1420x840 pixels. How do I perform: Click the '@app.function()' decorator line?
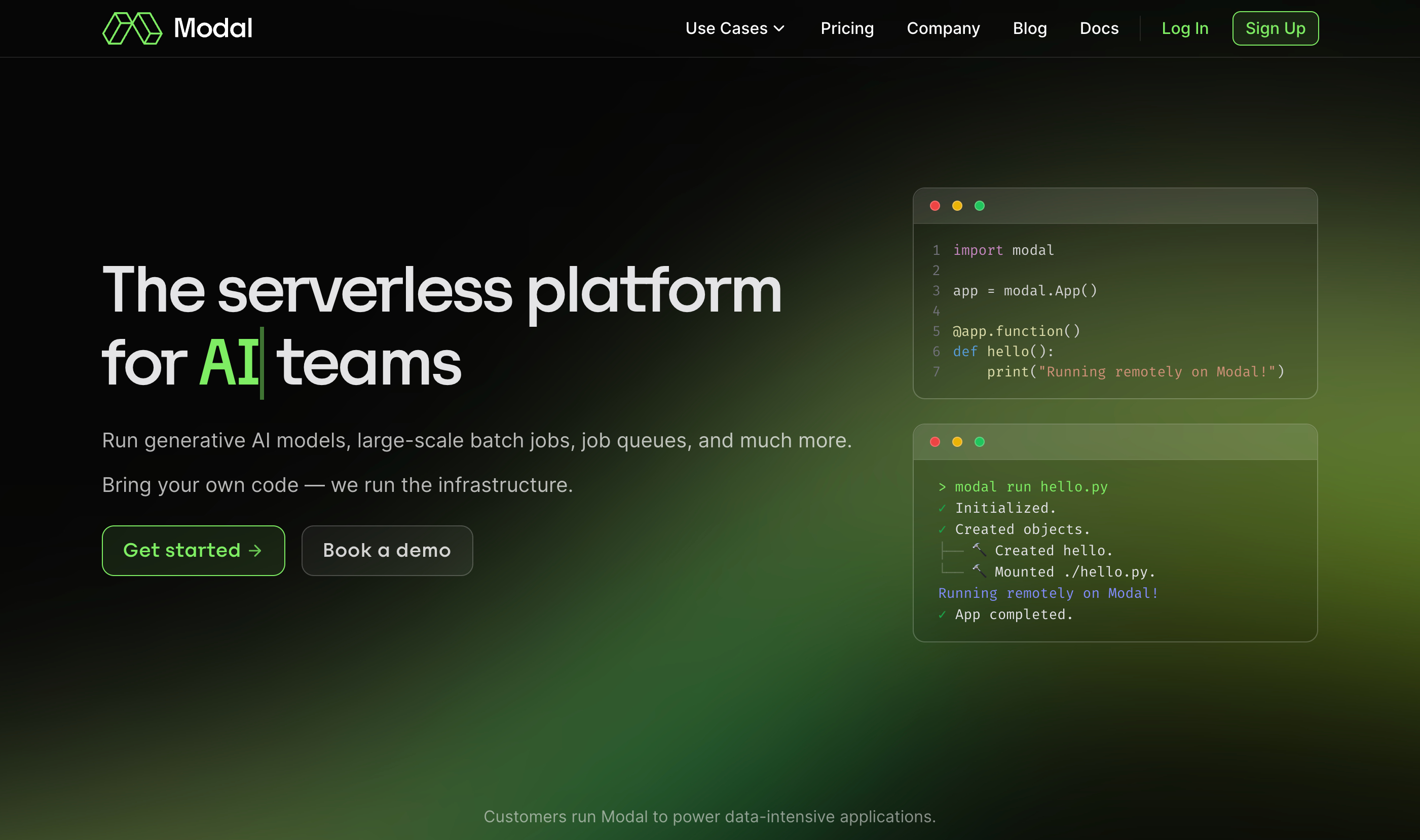pos(1016,331)
